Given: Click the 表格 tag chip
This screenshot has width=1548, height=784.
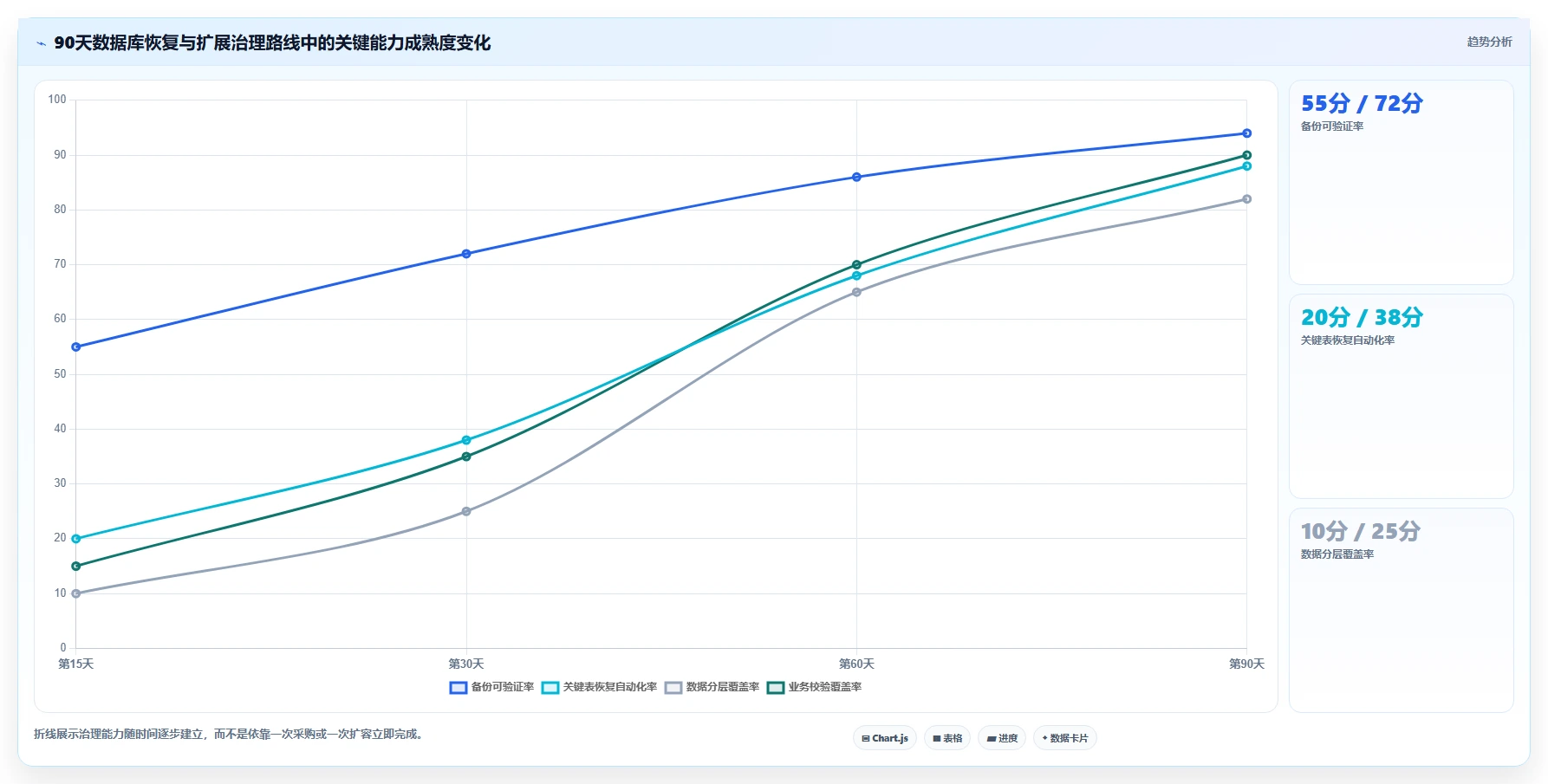Looking at the screenshot, I should pos(947,738).
